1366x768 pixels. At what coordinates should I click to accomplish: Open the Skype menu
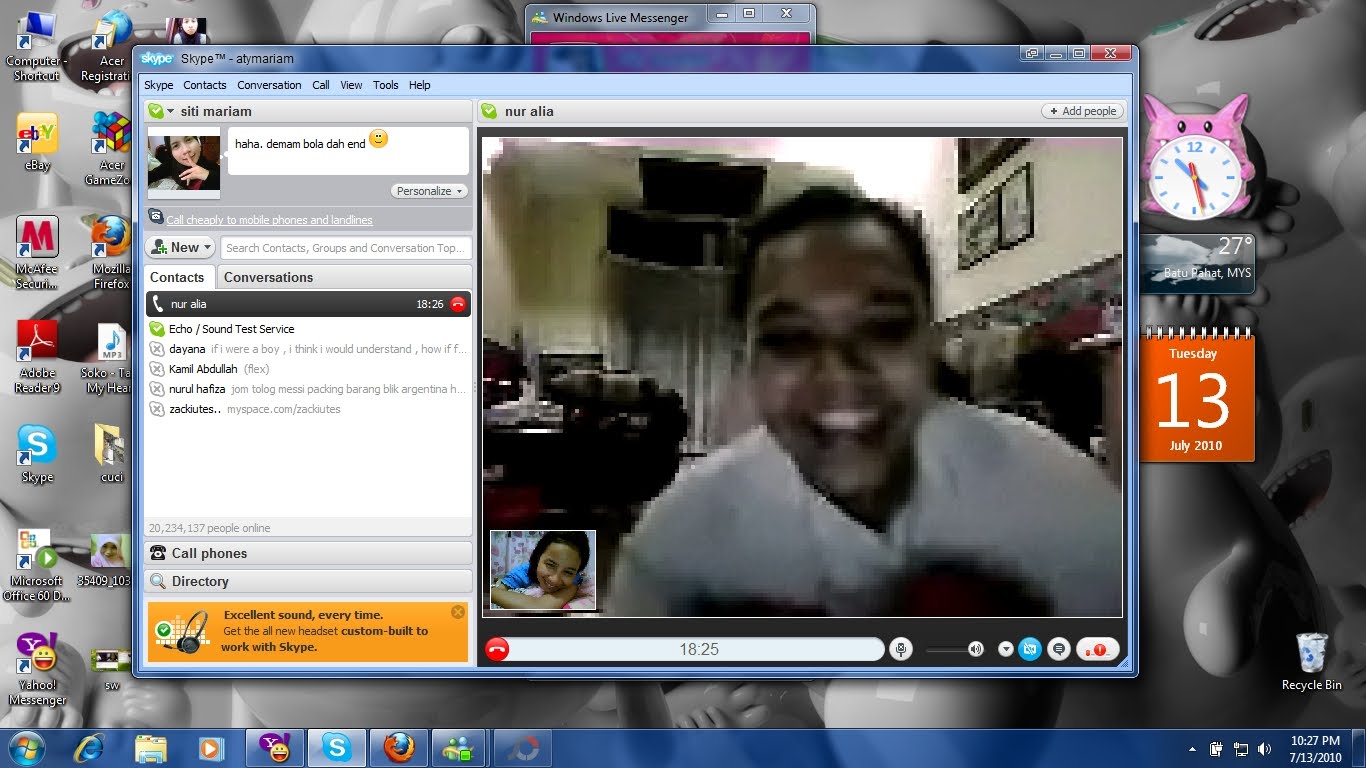(158, 85)
